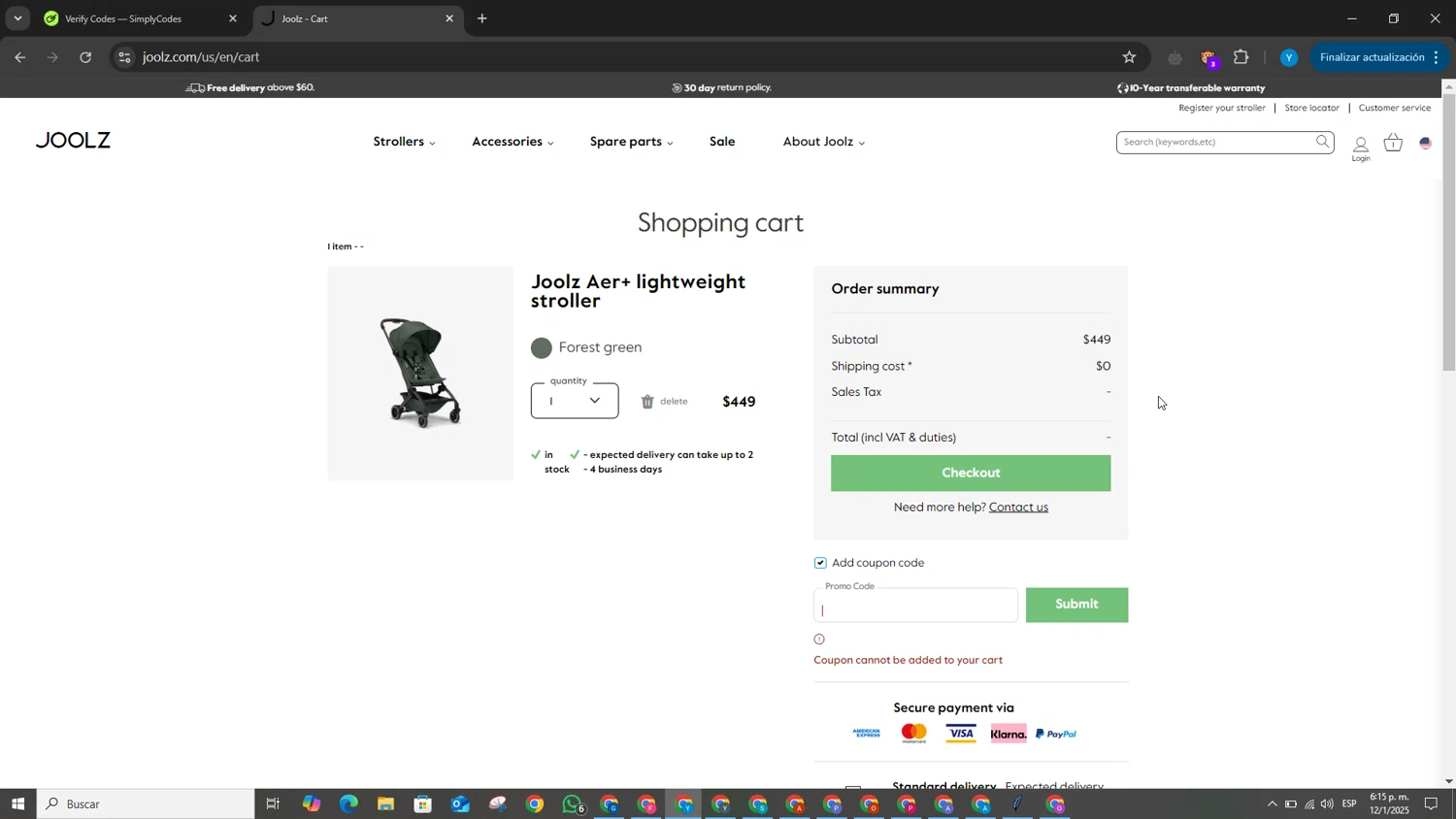Click the address bar URL
Viewport: 1456px width, 819px height.
(201, 57)
